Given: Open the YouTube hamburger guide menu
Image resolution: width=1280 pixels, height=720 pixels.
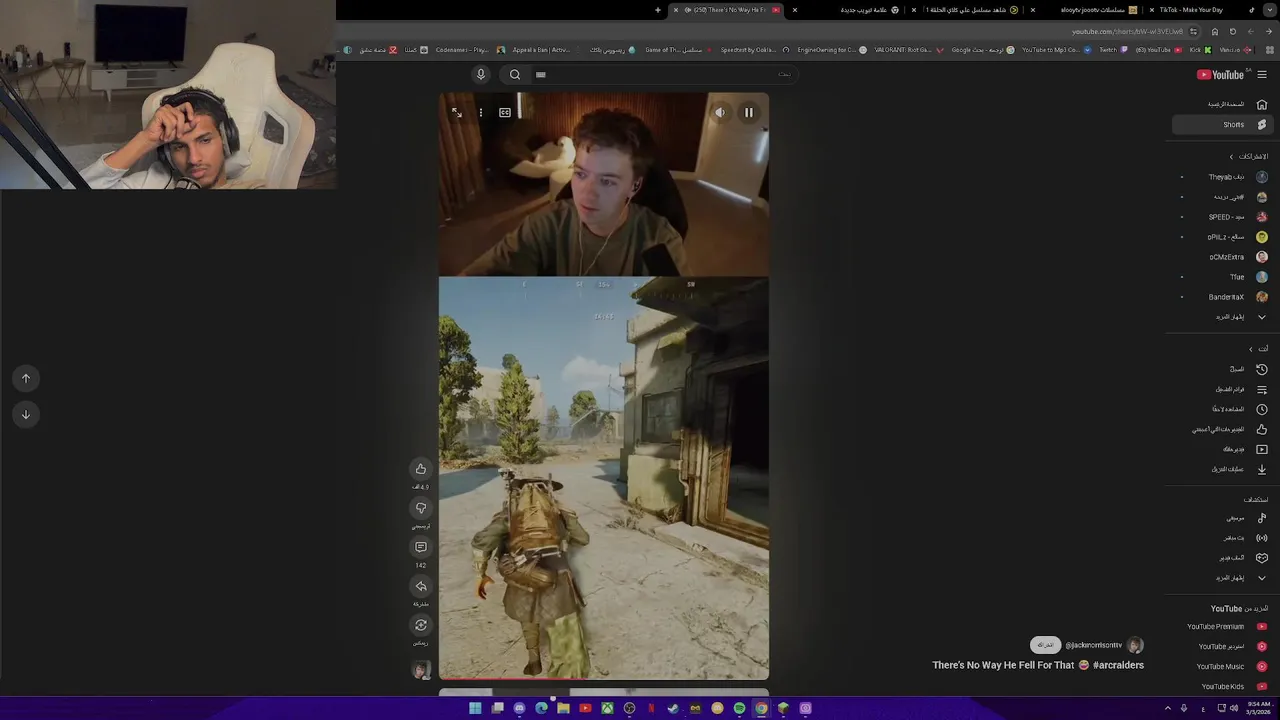Looking at the screenshot, I should pos(1262,75).
